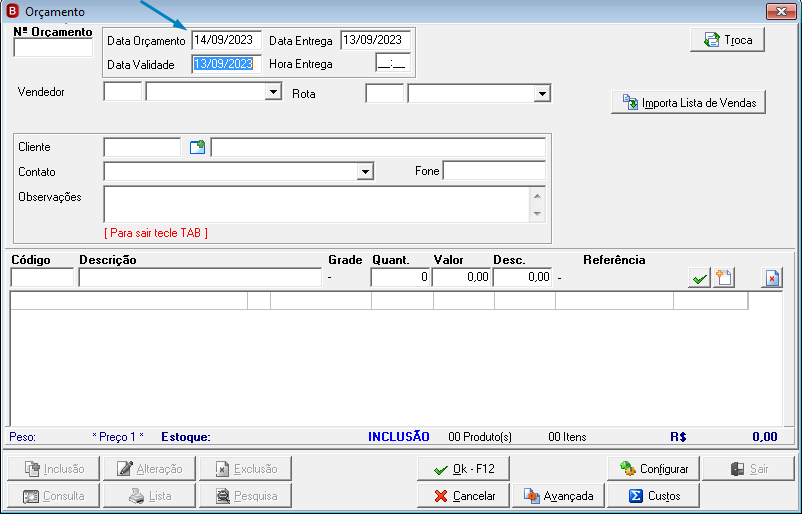Click the '00 Produto(s)' counter text
Image resolution: width=802 pixels, height=514 pixels.
pyautogui.click(x=480, y=437)
